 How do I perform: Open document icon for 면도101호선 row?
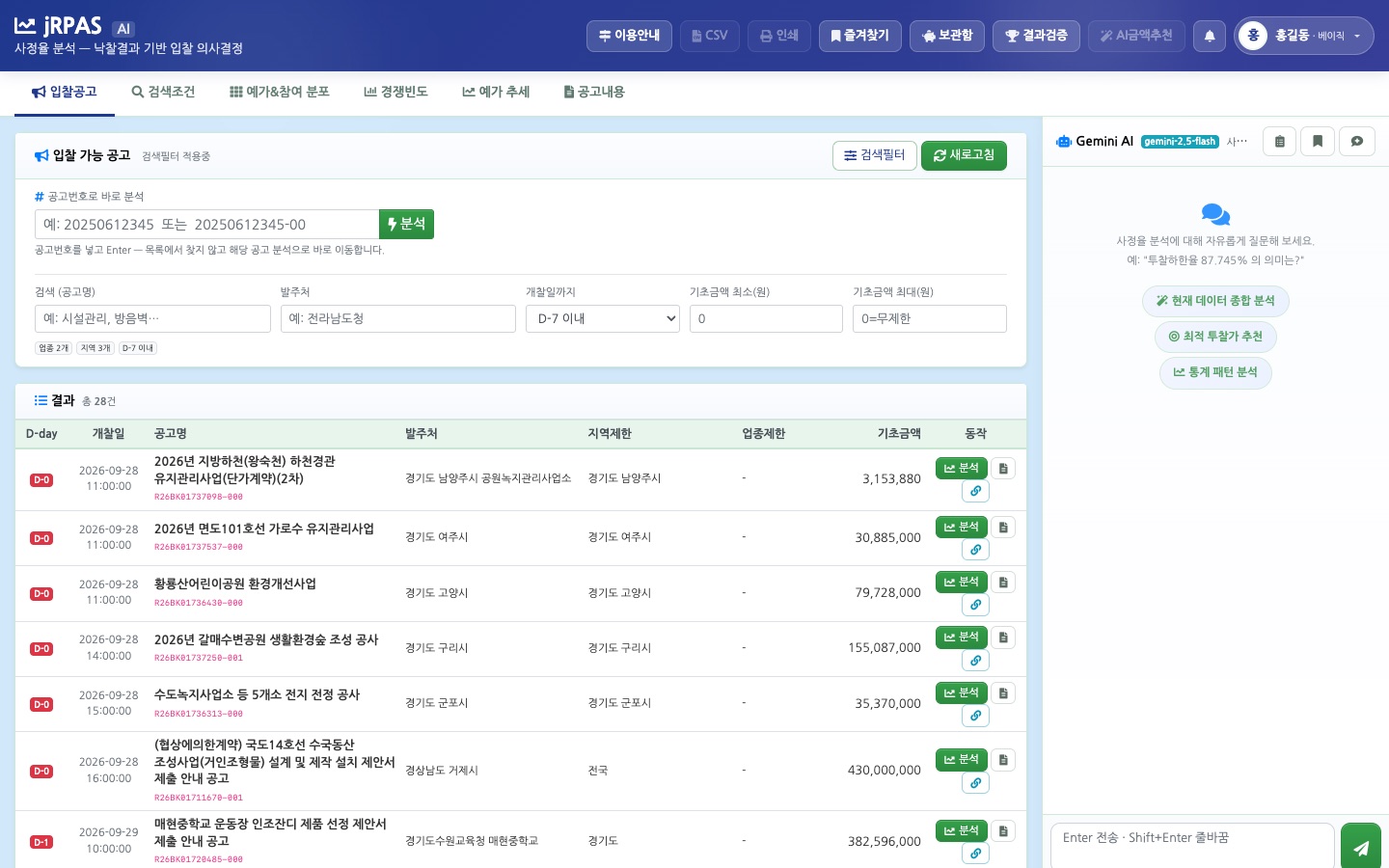pyautogui.click(x=1003, y=528)
